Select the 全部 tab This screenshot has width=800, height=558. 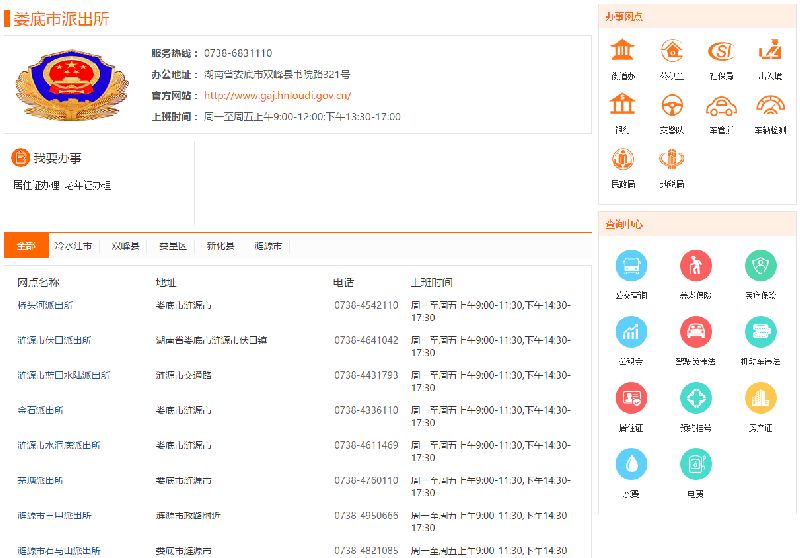pyautogui.click(x=26, y=246)
